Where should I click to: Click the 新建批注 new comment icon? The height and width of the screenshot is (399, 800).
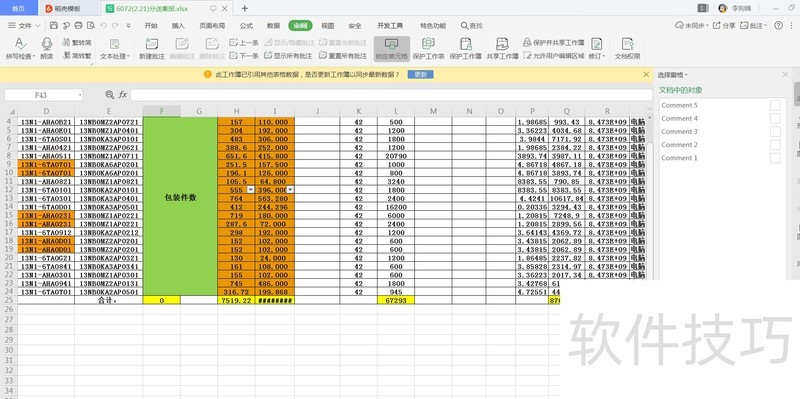click(x=152, y=44)
